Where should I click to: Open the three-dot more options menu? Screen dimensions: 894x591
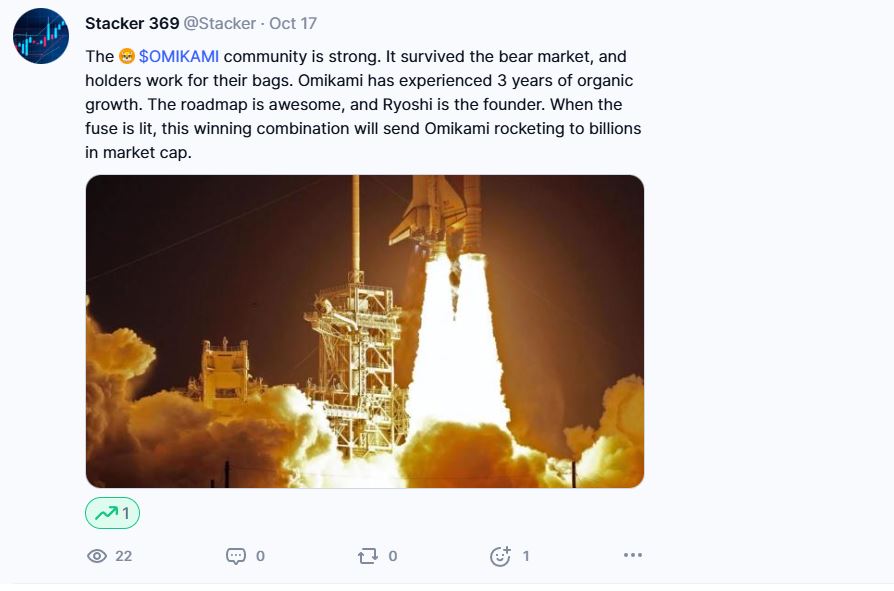(632, 555)
